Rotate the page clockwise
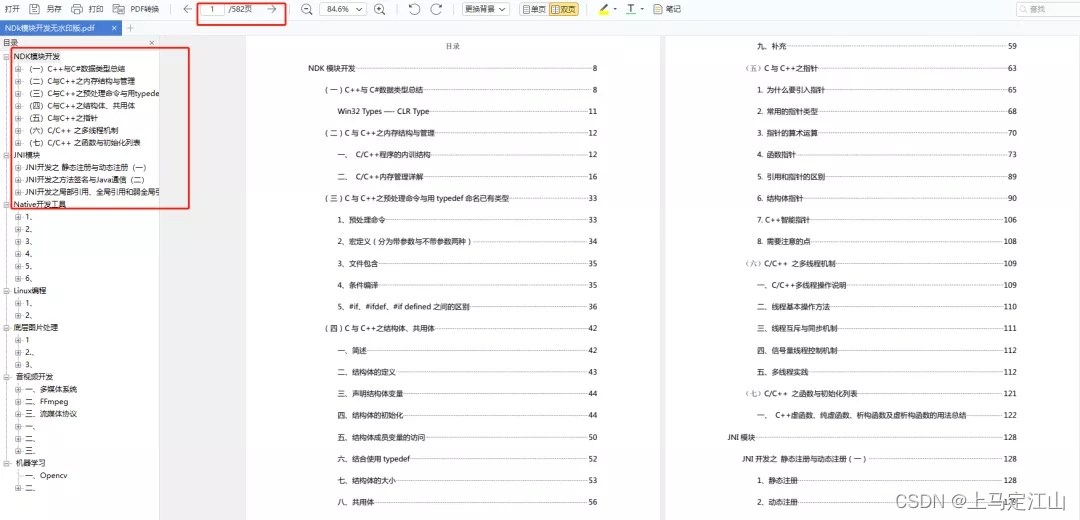 (x=436, y=9)
